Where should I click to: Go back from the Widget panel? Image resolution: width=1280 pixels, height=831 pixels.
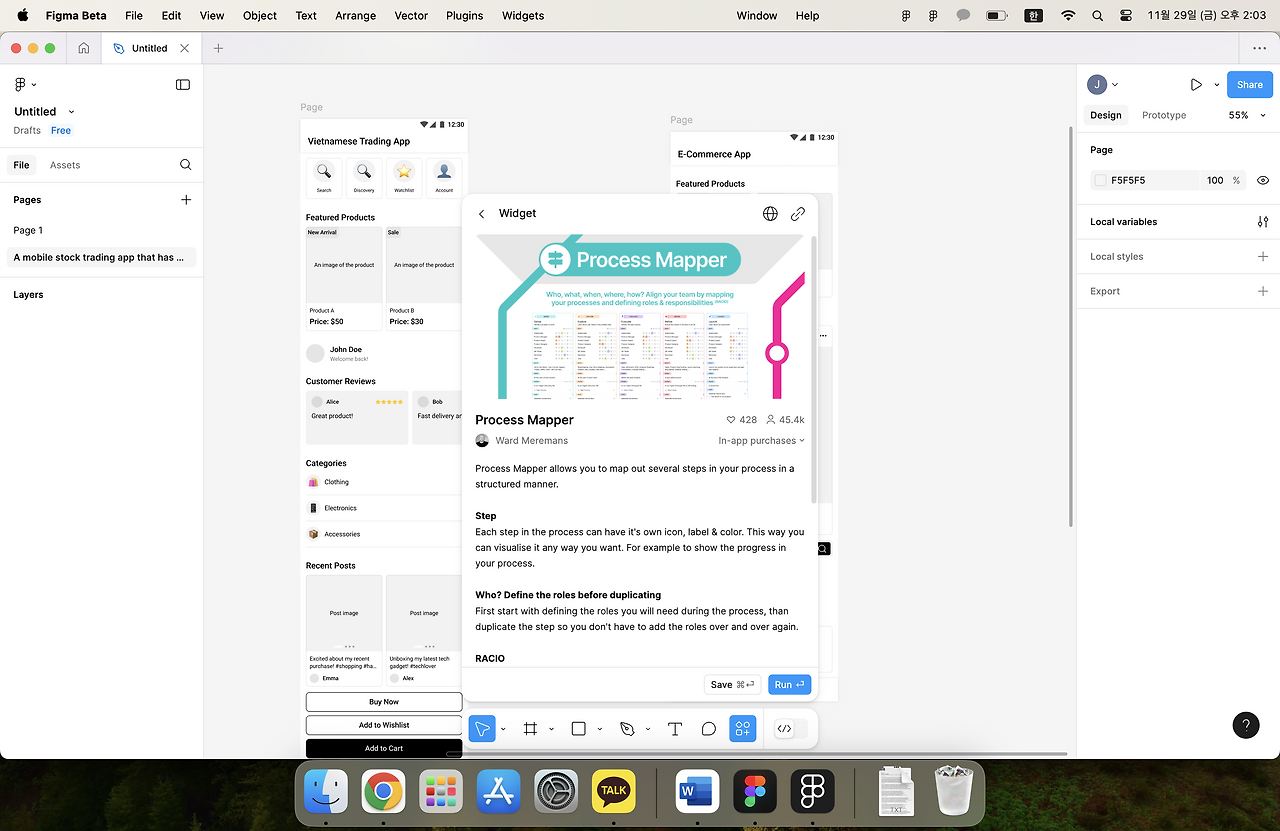click(481, 214)
